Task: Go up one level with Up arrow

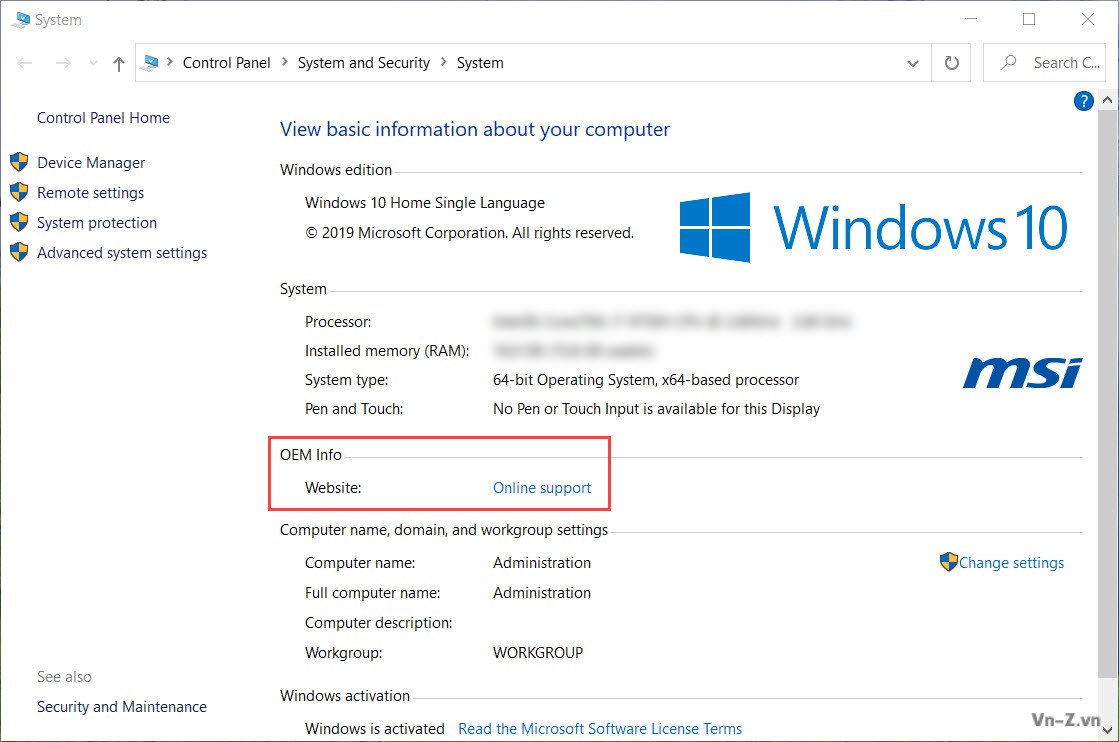Action: pos(118,63)
